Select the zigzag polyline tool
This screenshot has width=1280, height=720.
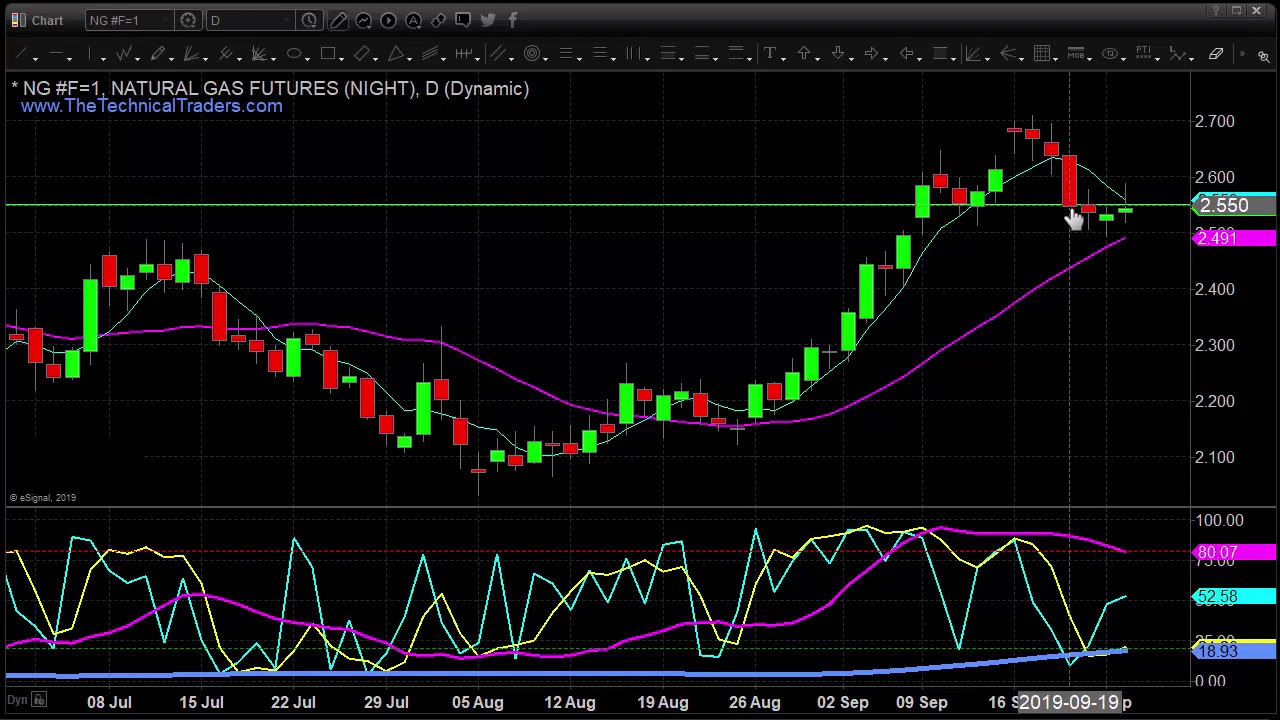[x=123, y=54]
